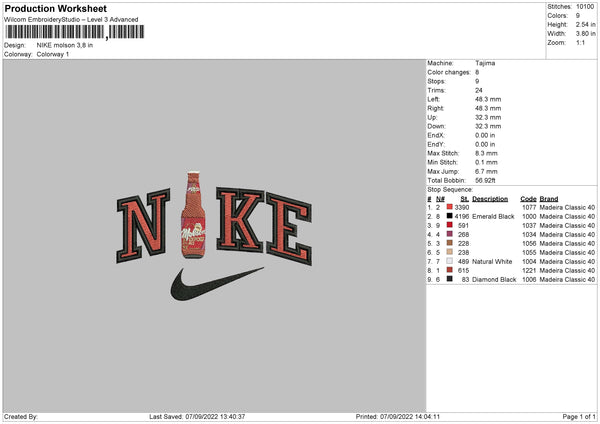Click the Machine value Tajima
Screen dimensions: 600x424
click(485, 63)
